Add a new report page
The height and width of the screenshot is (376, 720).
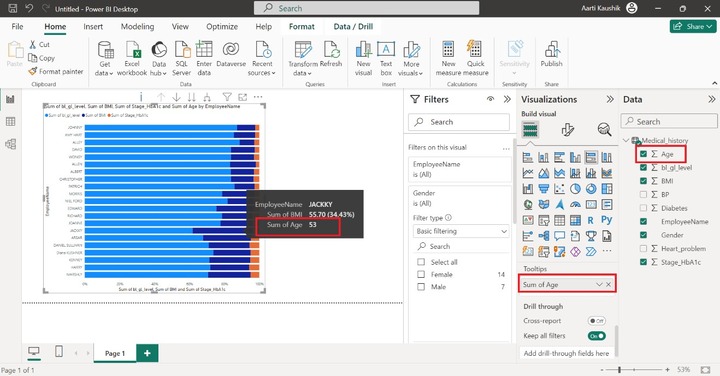pos(147,353)
